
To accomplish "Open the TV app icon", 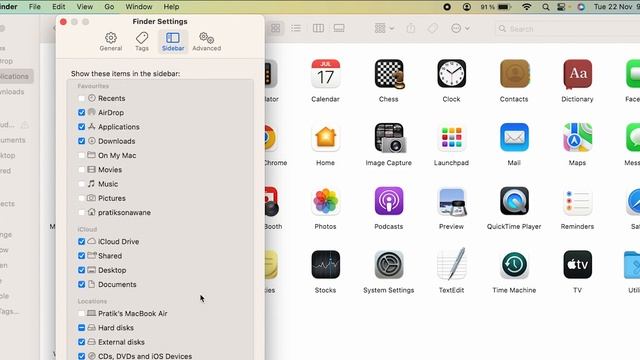I will [578, 265].
